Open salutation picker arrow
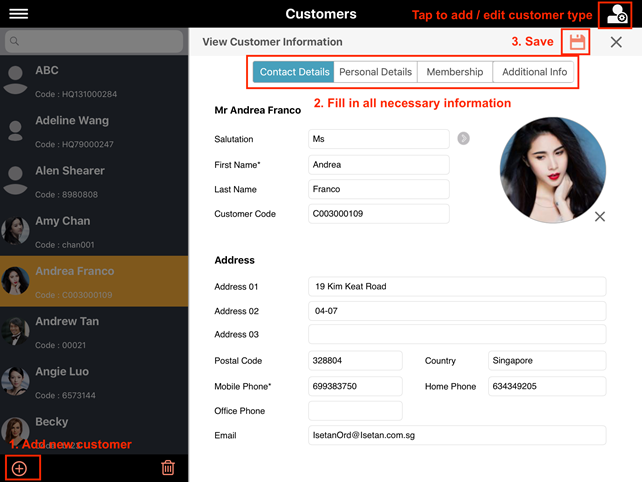 463,138
